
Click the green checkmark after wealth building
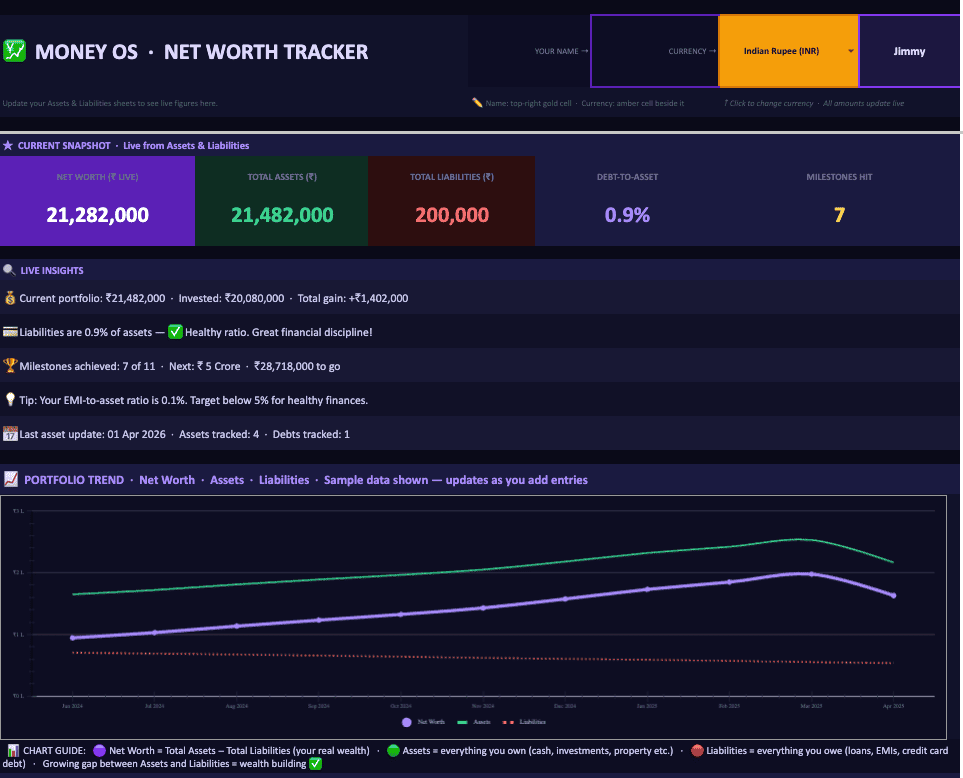[315, 764]
